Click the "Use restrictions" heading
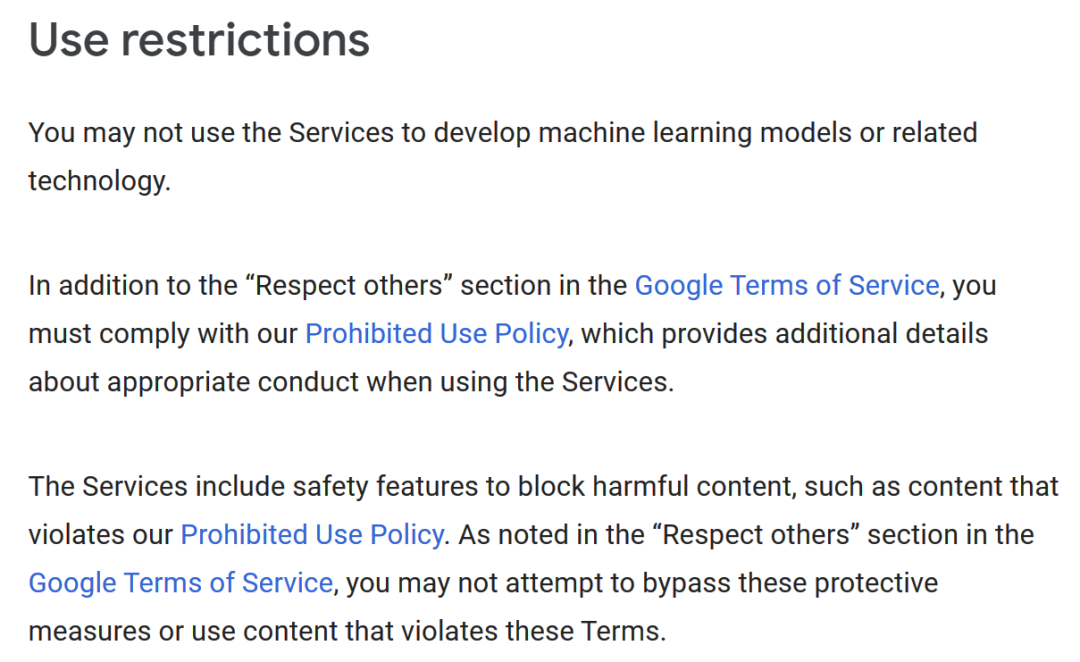 199,40
